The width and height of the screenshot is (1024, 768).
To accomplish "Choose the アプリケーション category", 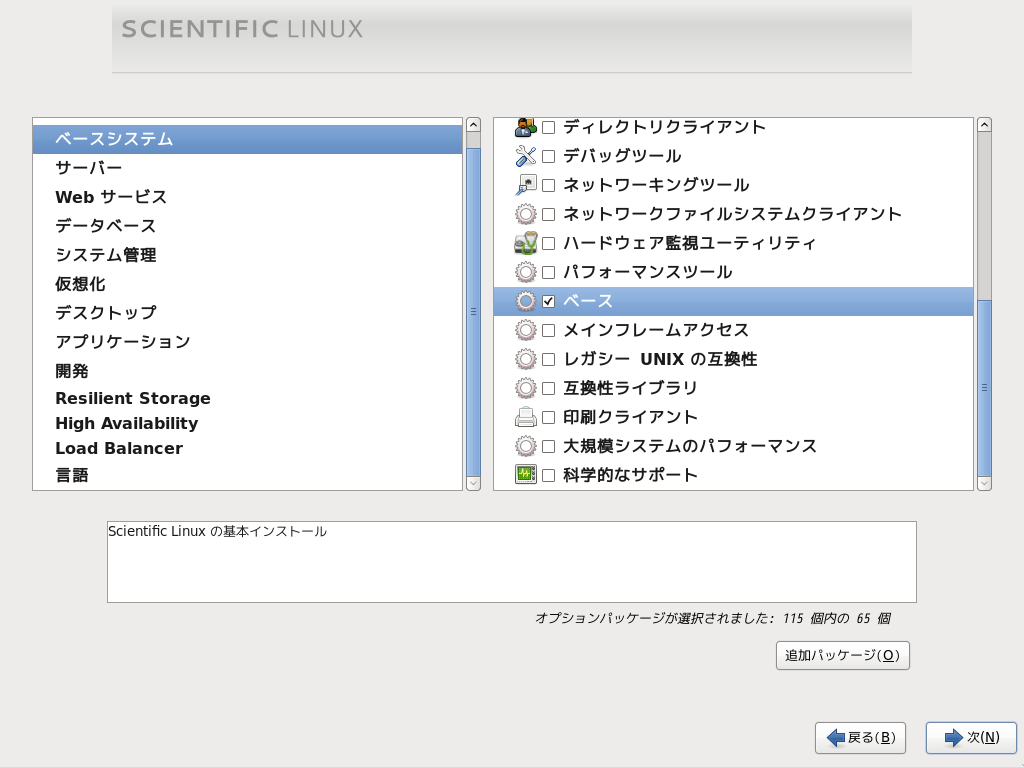I will point(248,342).
